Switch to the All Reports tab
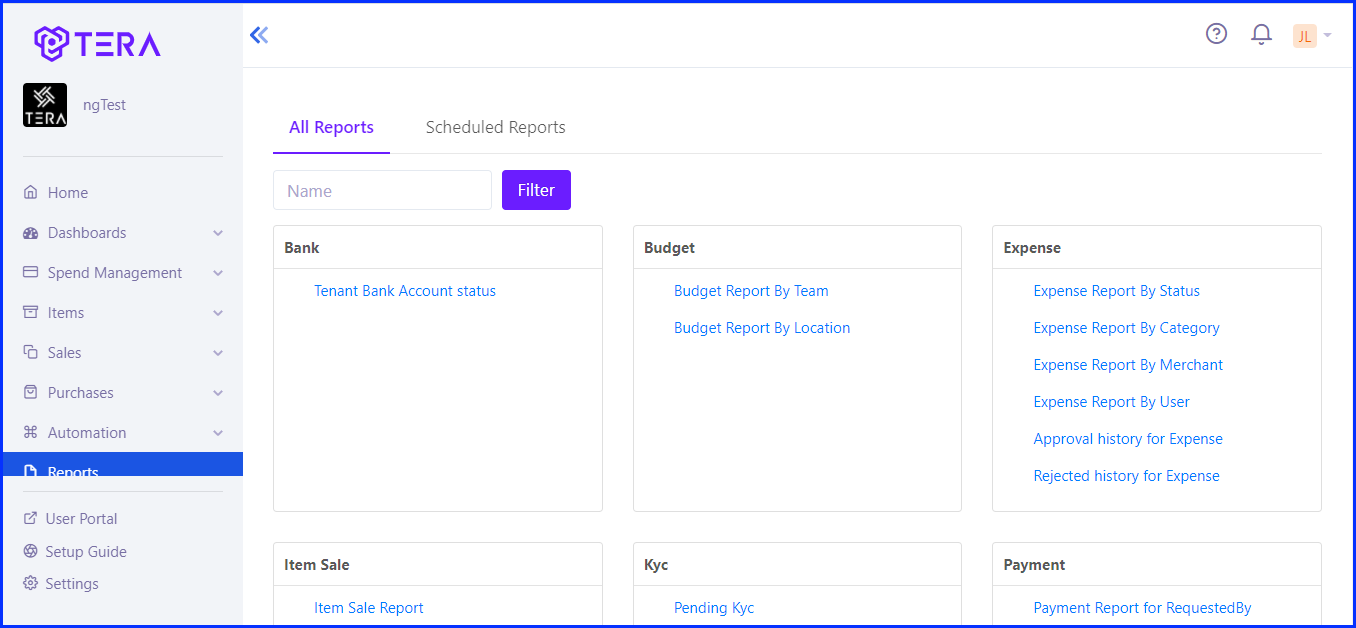The width and height of the screenshot is (1356, 628). point(331,127)
